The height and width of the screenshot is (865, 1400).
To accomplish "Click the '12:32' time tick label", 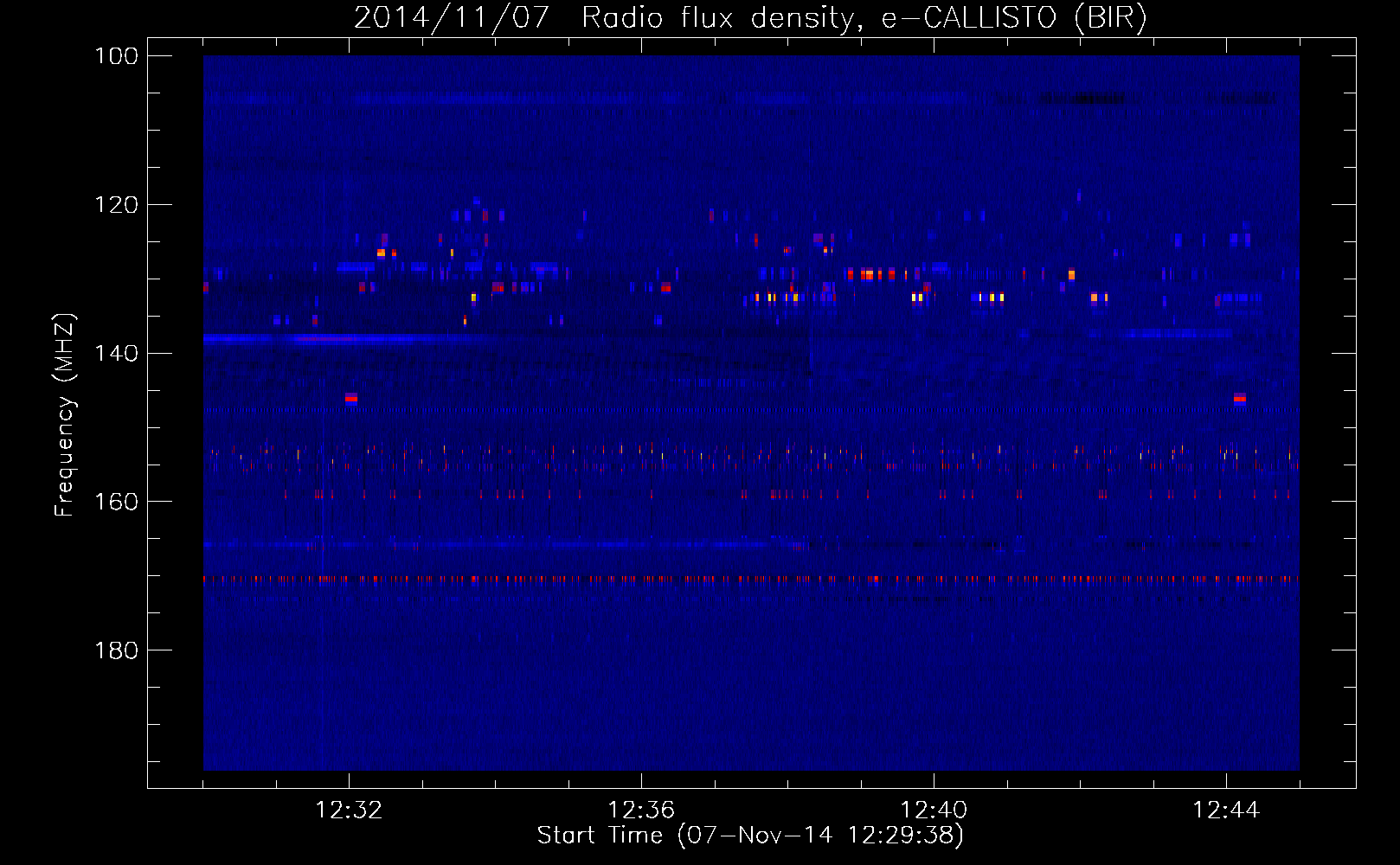I will pos(349,810).
